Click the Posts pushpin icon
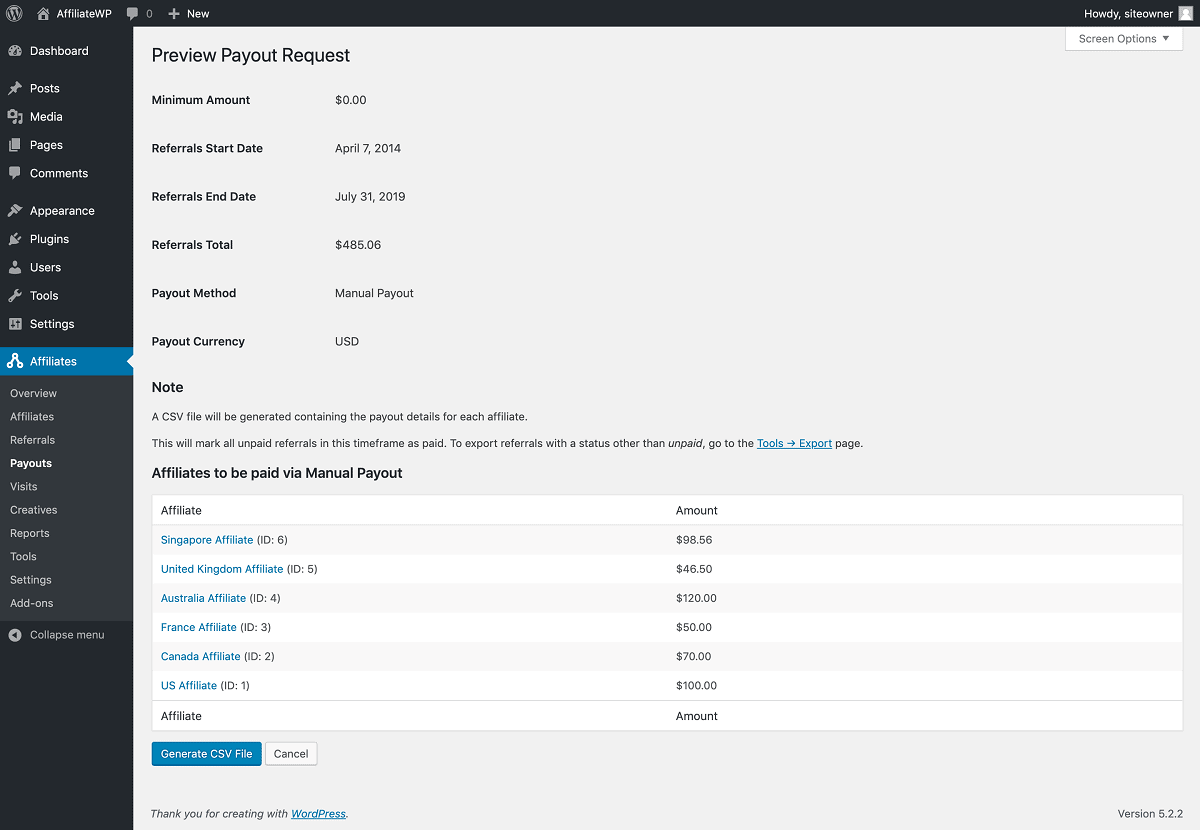The width and height of the screenshot is (1200, 830). point(15,88)
